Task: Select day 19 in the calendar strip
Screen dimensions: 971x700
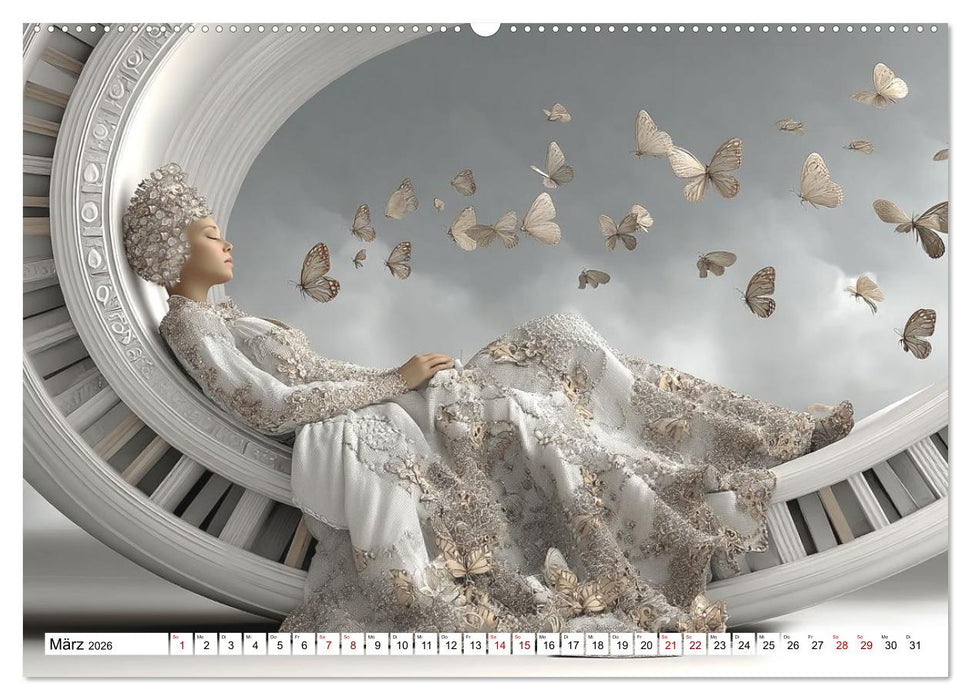Action: pos(622,645)
